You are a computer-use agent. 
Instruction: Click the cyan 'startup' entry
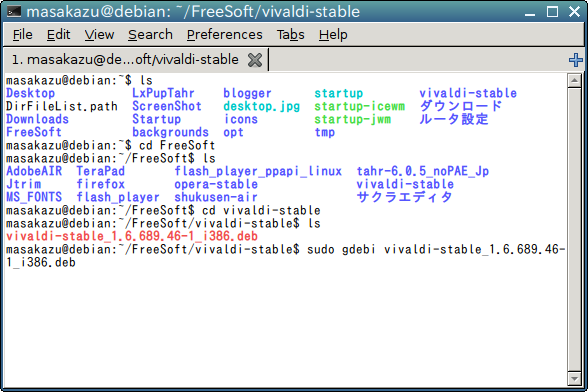339,93
